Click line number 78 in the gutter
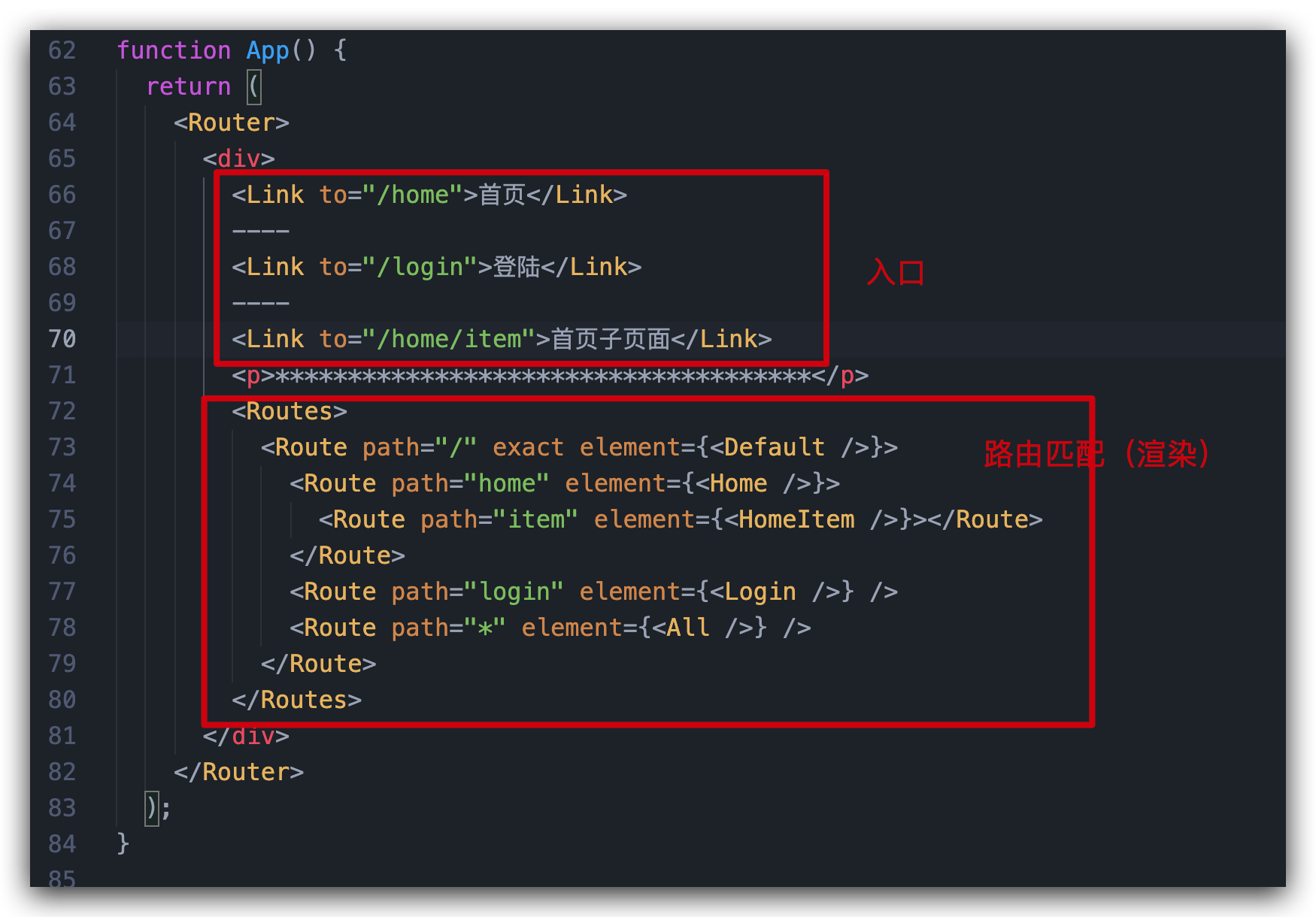Image resolution: width=1316 pixels, height=917 pixels. [x=62, y=628]
